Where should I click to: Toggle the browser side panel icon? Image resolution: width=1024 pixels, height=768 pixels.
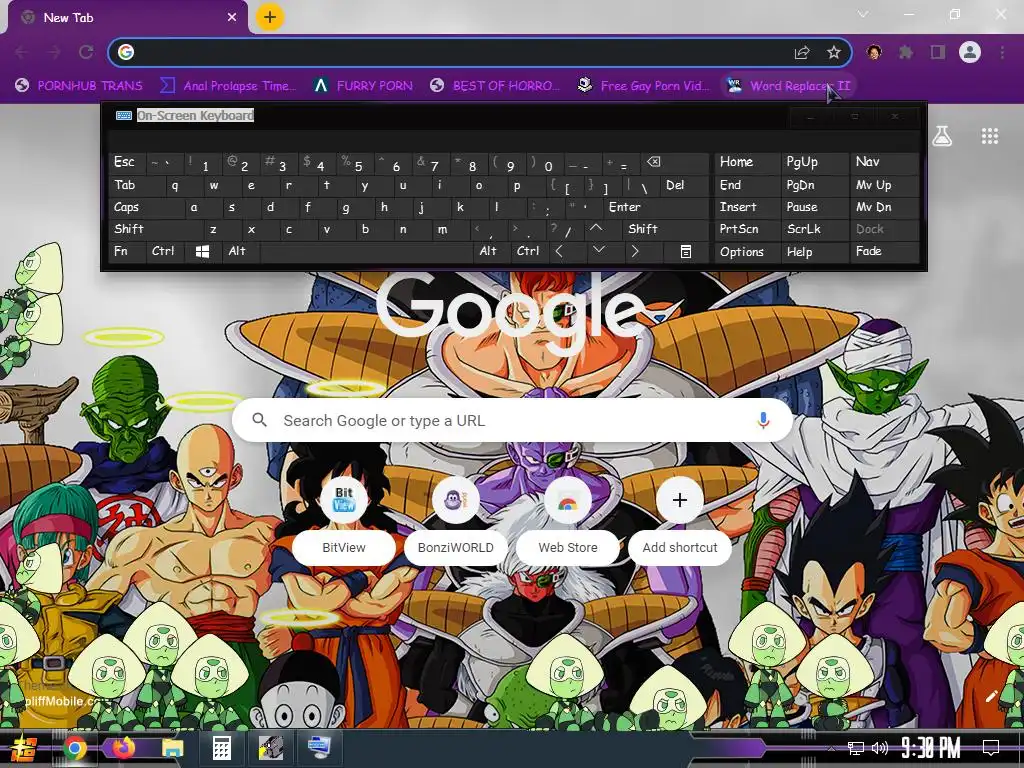938,52
